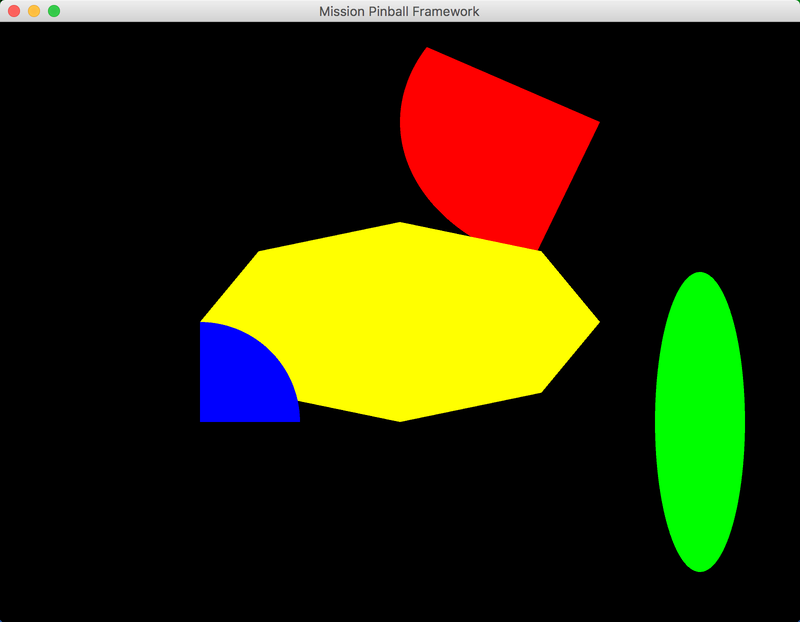This screenshot has width=800, height=622.
Task: Click the center of the green ellipse
Action: coord(700,422)
